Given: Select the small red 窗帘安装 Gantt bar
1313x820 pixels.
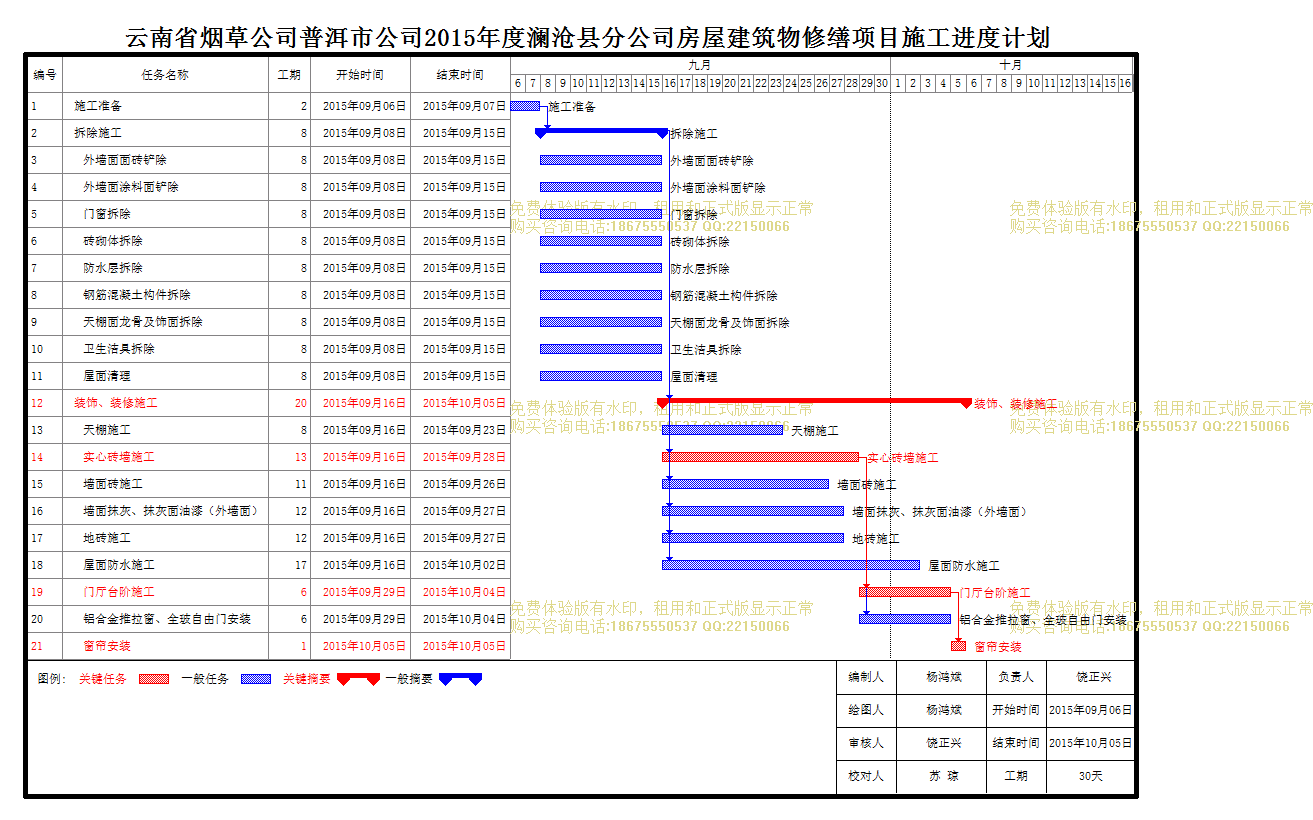Looking at the screenshot, I should [958, 646].
